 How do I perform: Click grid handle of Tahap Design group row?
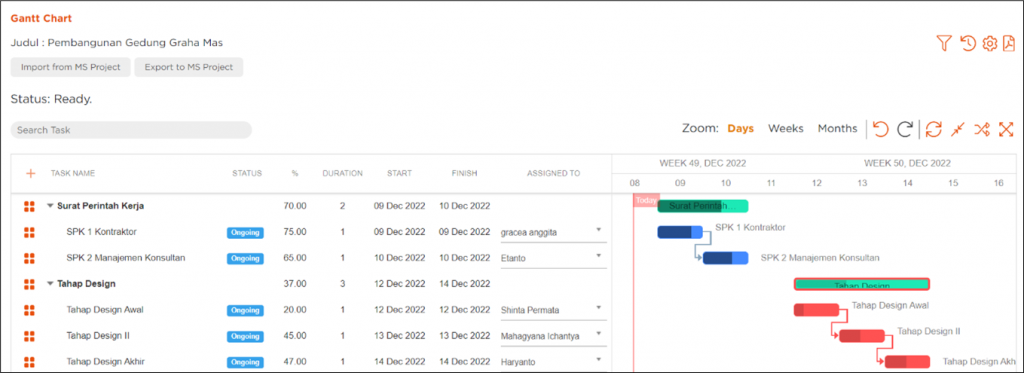(29, 284)
